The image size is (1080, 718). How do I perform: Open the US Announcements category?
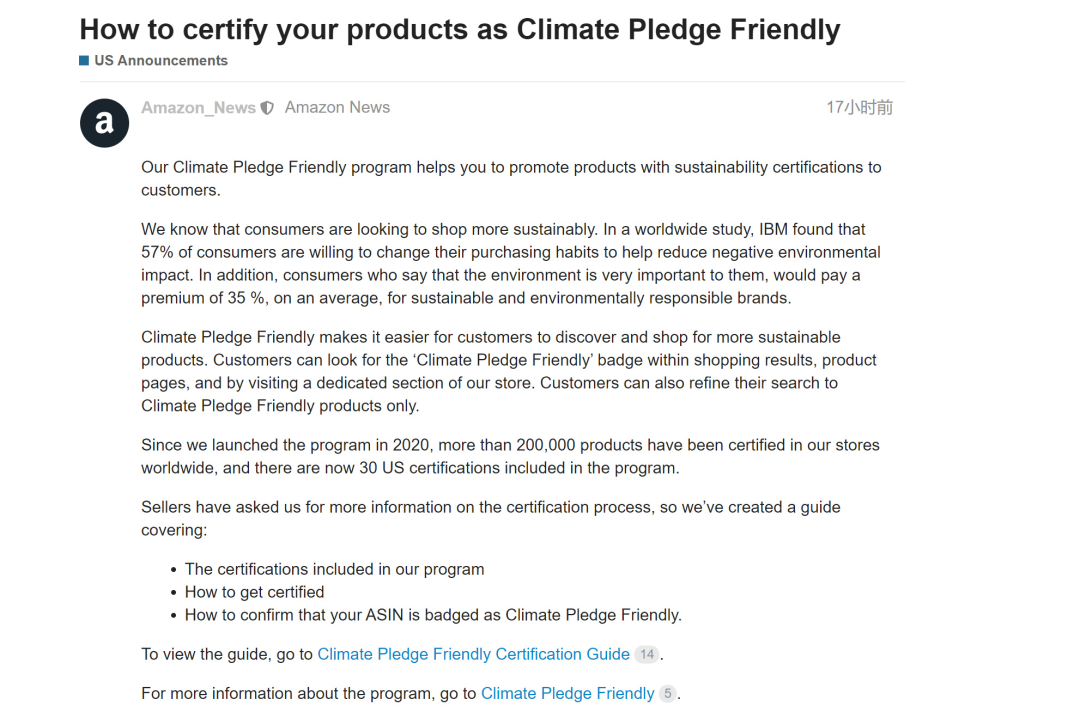click(x=160, y=61)
